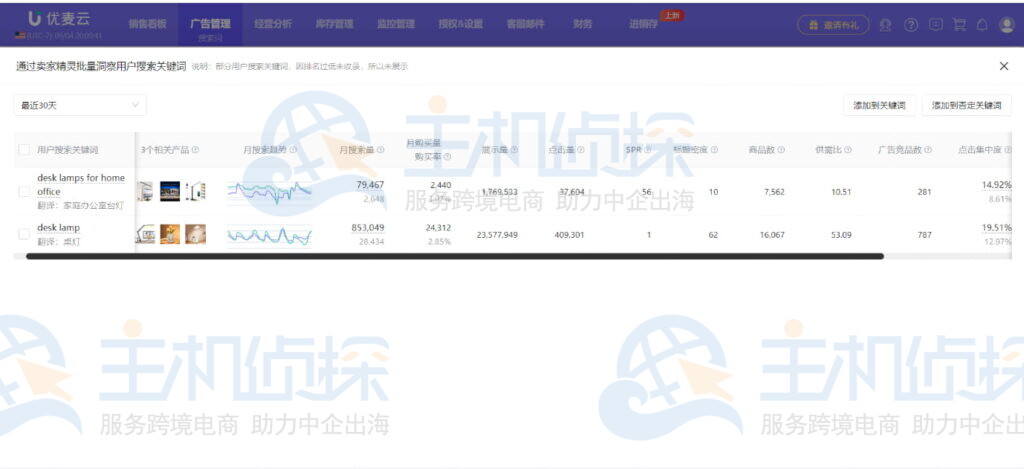Click the 优麦云 logo in the header

click(x=59, y=20)
